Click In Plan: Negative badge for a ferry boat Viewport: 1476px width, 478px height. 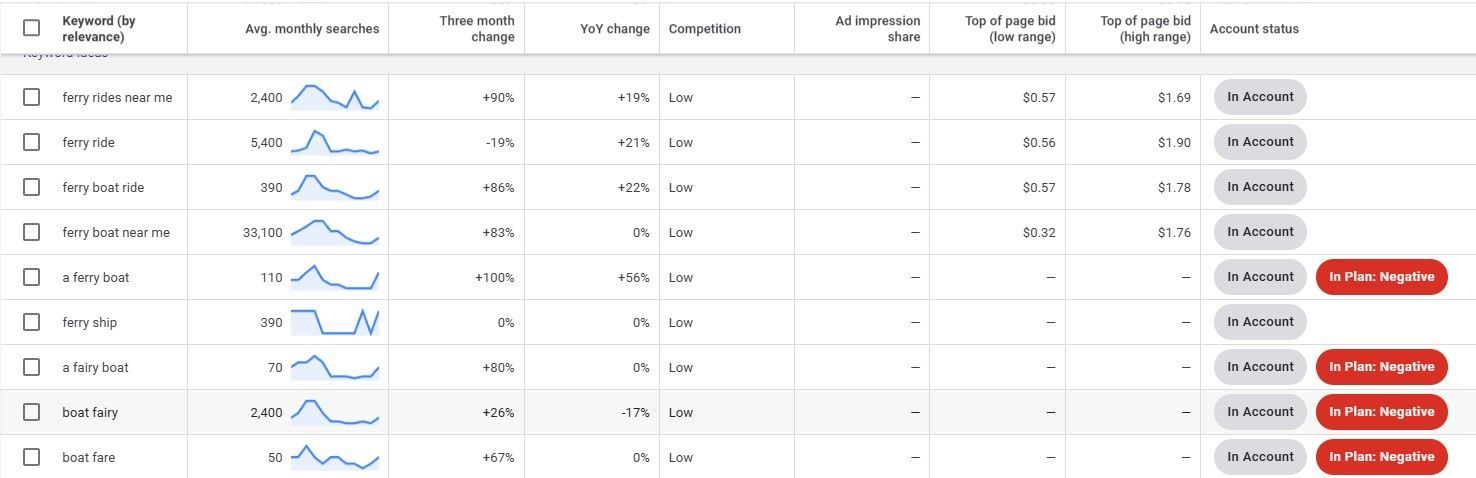tap(1382, 277)
